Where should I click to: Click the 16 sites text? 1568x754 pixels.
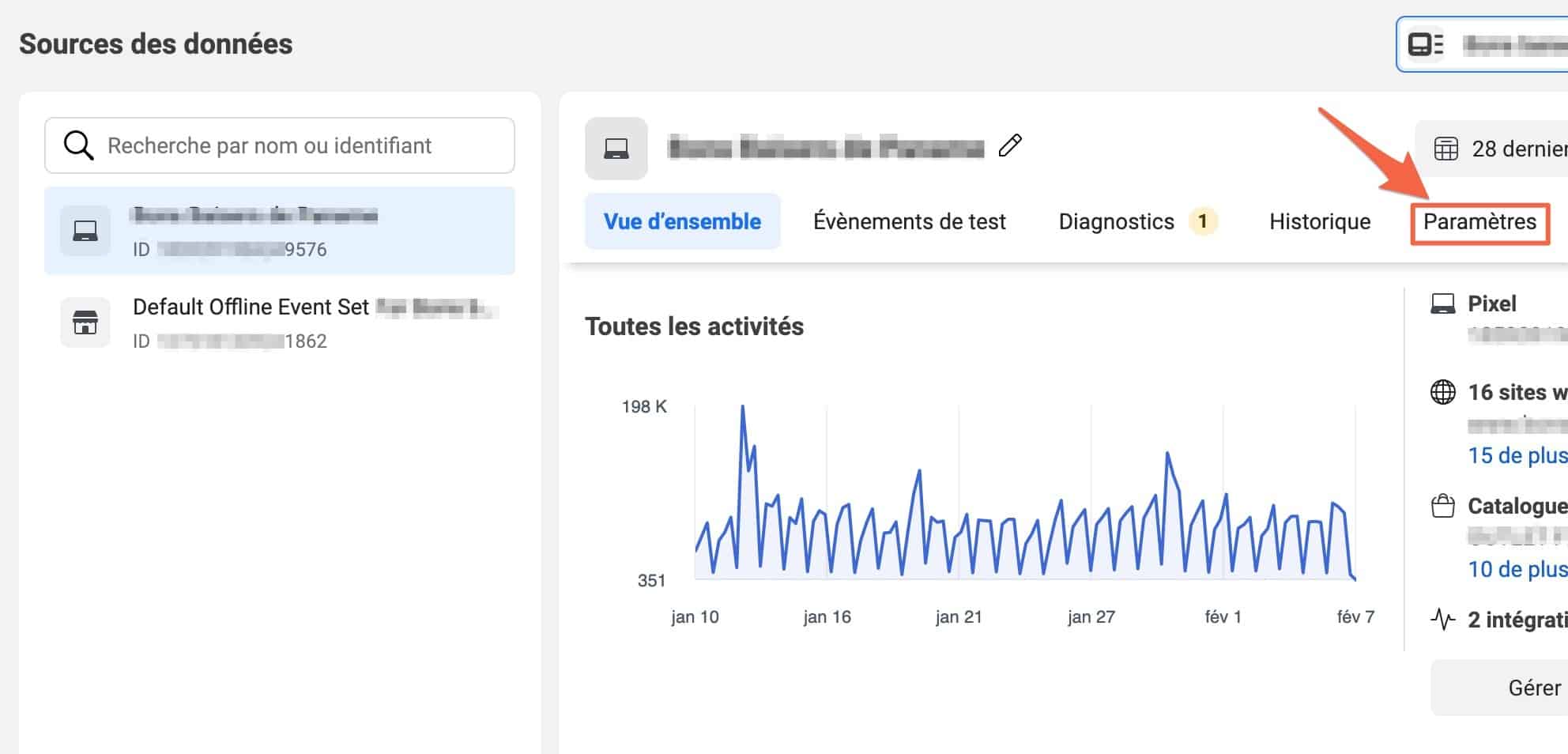pos(1517,392)
